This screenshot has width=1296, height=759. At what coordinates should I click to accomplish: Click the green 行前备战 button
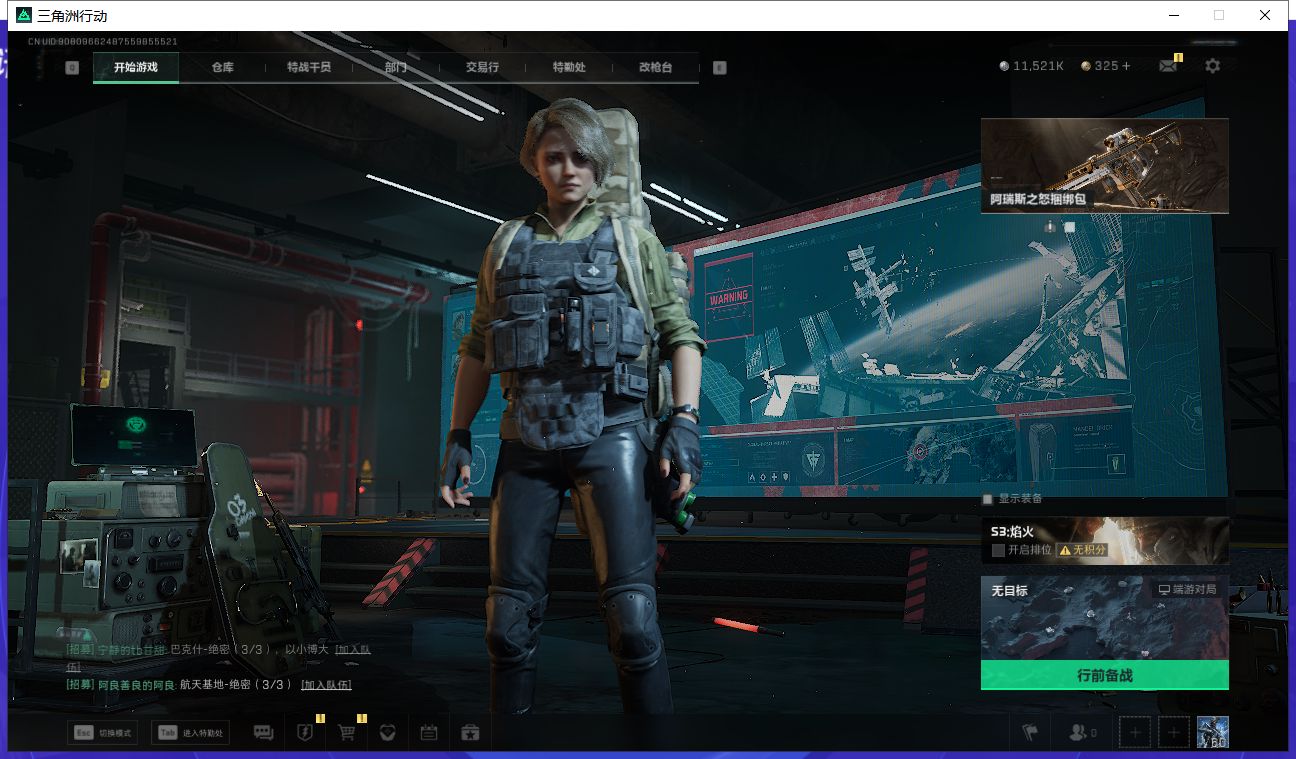coord(1104,675)
